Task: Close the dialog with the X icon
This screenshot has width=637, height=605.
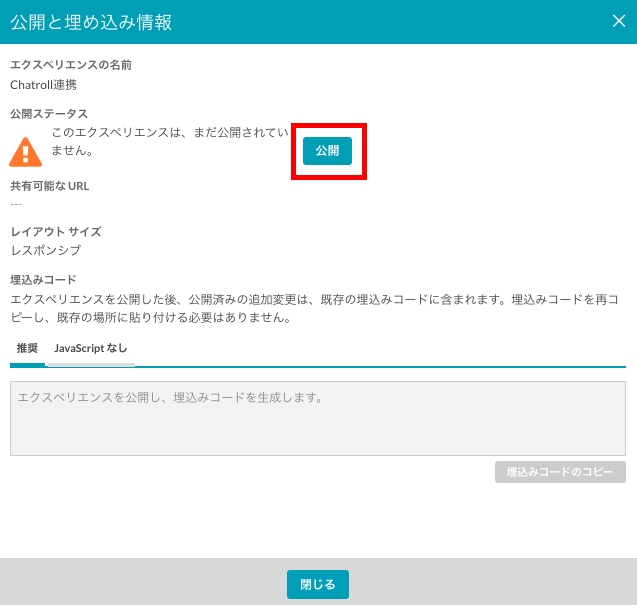Action: coord(618,21)
